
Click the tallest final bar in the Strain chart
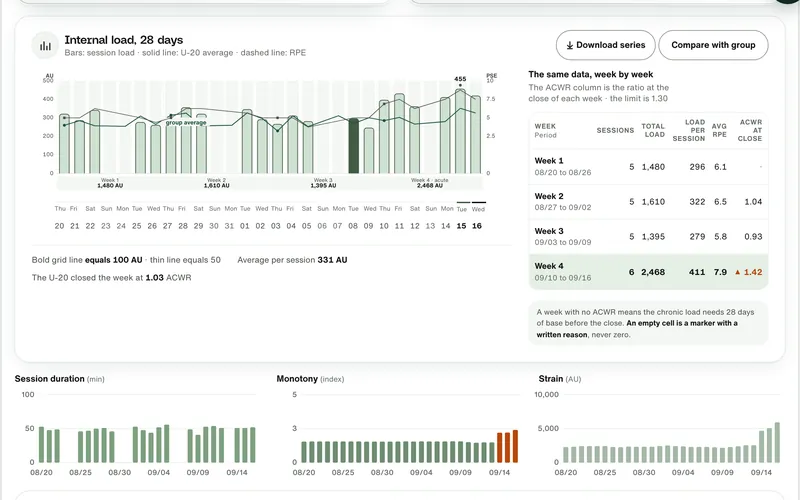click(777, 442)
